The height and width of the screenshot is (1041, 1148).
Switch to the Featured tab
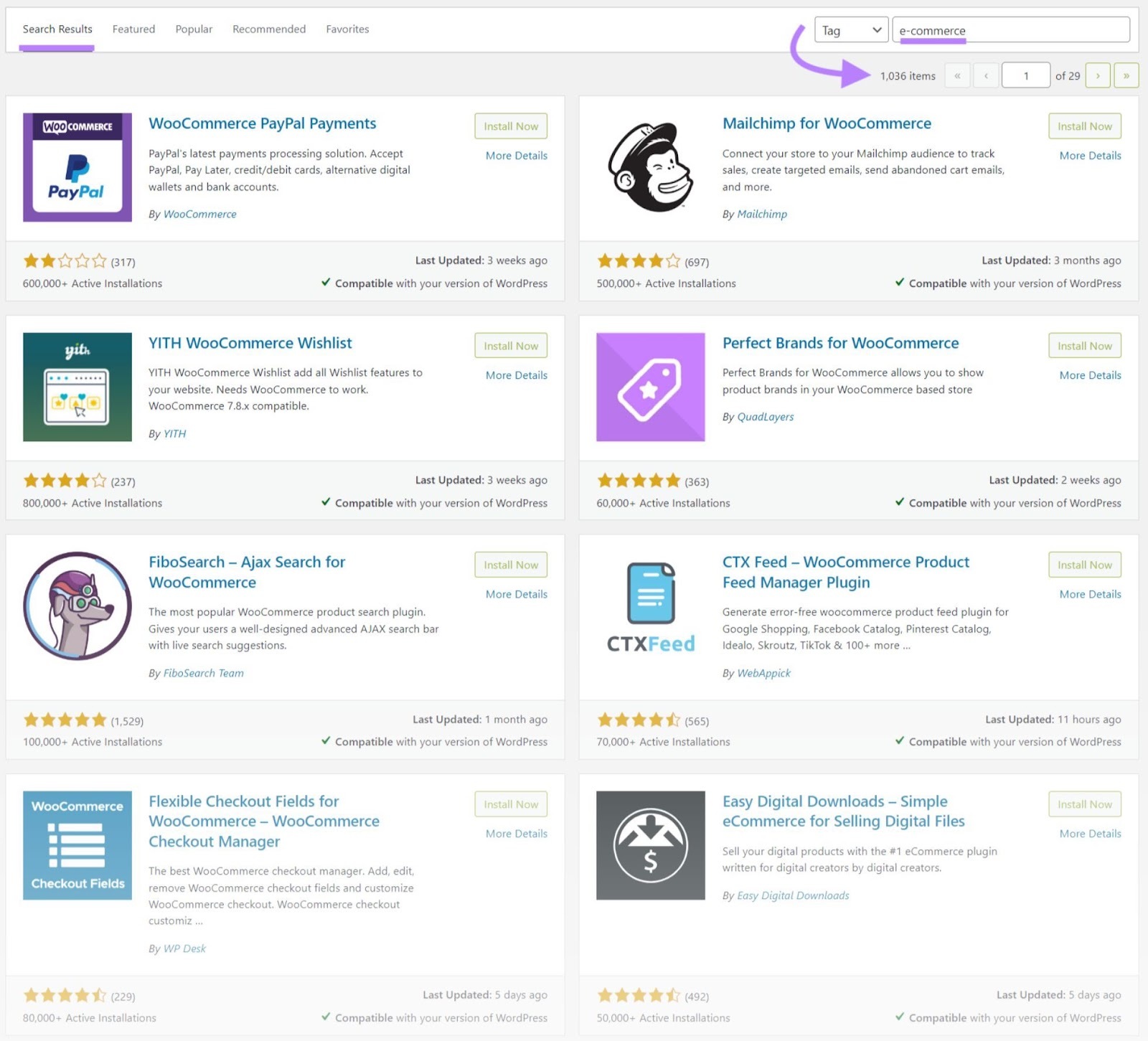133,29
